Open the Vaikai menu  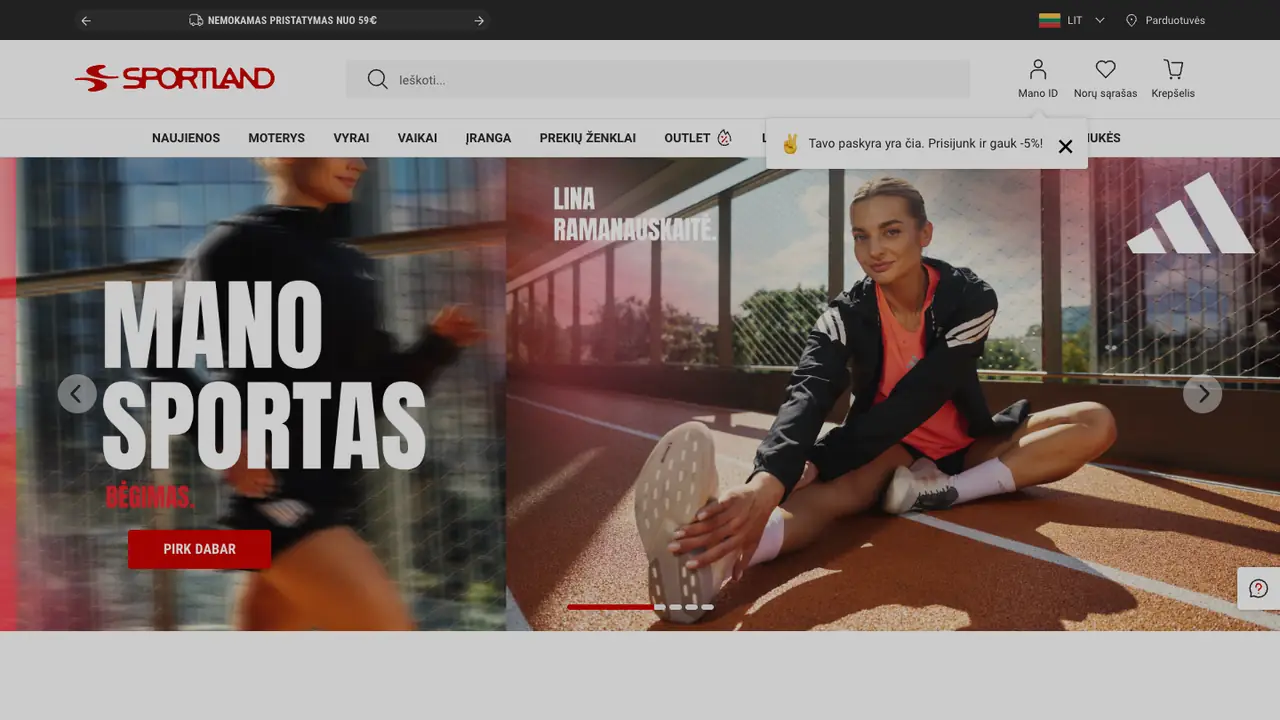tap(417, 138)
